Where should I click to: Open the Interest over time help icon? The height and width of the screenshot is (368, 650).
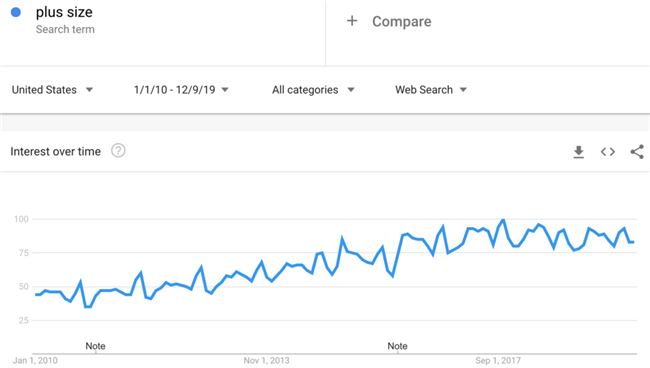click(x=118, y=151)
